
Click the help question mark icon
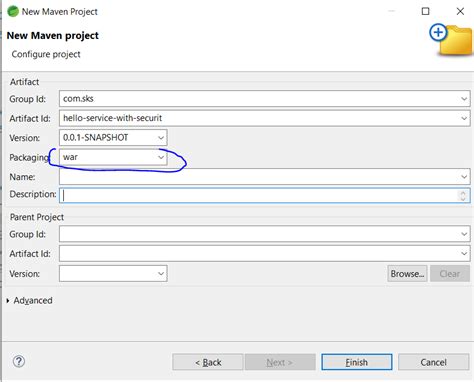tap(19, 361)
